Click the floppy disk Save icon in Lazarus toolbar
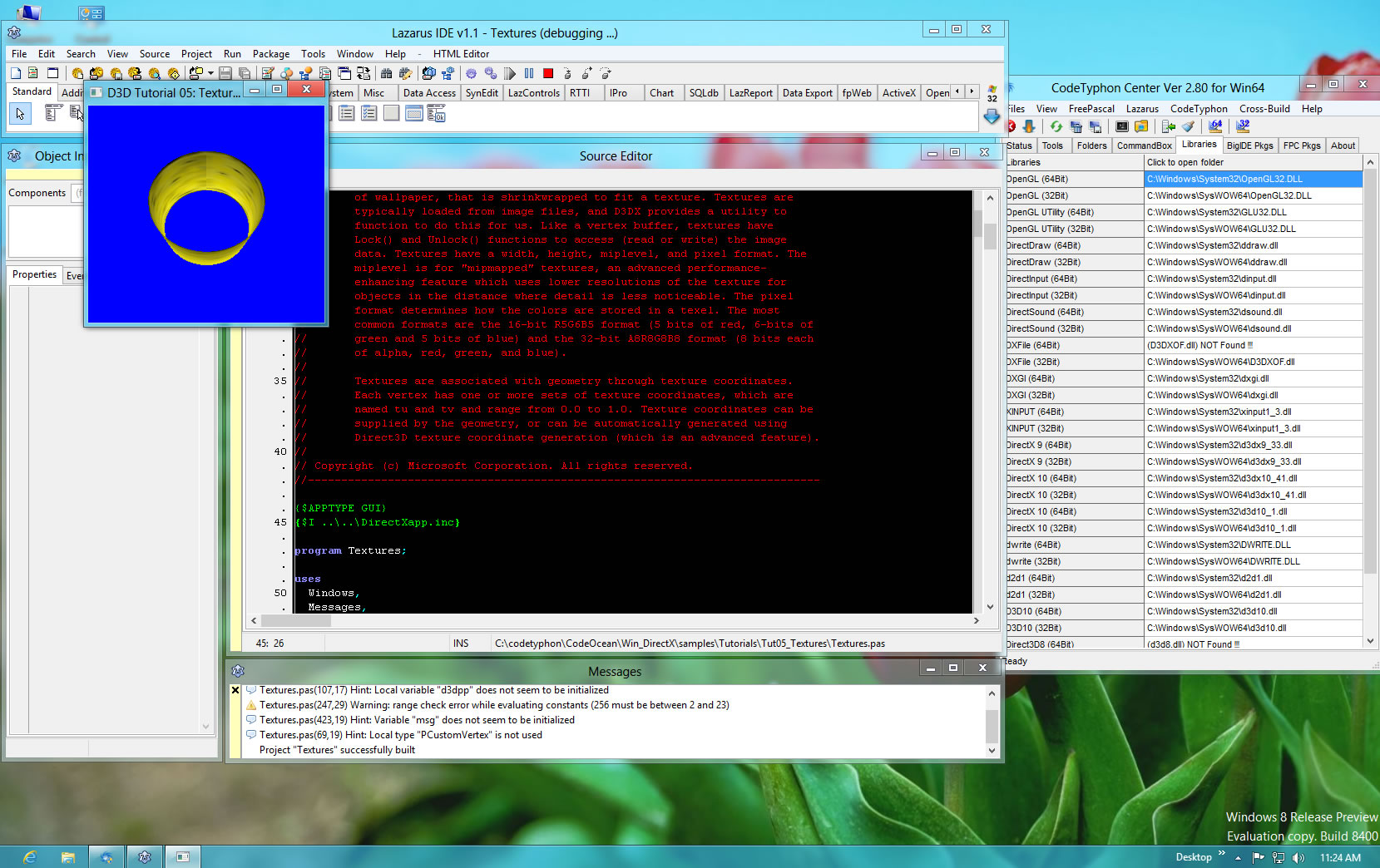Screen dimensions: 1380x868 point(225,73)
